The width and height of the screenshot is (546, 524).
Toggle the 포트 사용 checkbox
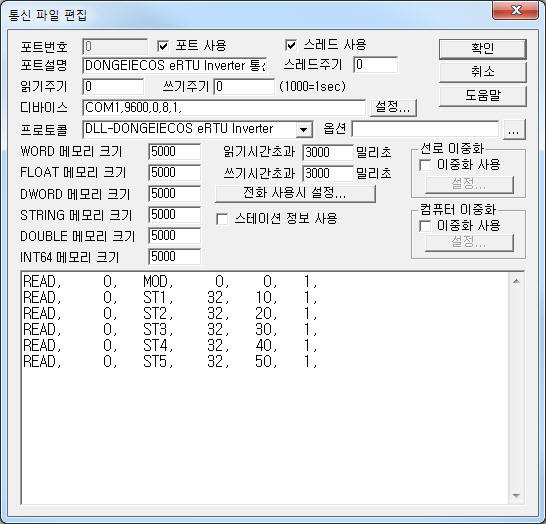[163, 46]
